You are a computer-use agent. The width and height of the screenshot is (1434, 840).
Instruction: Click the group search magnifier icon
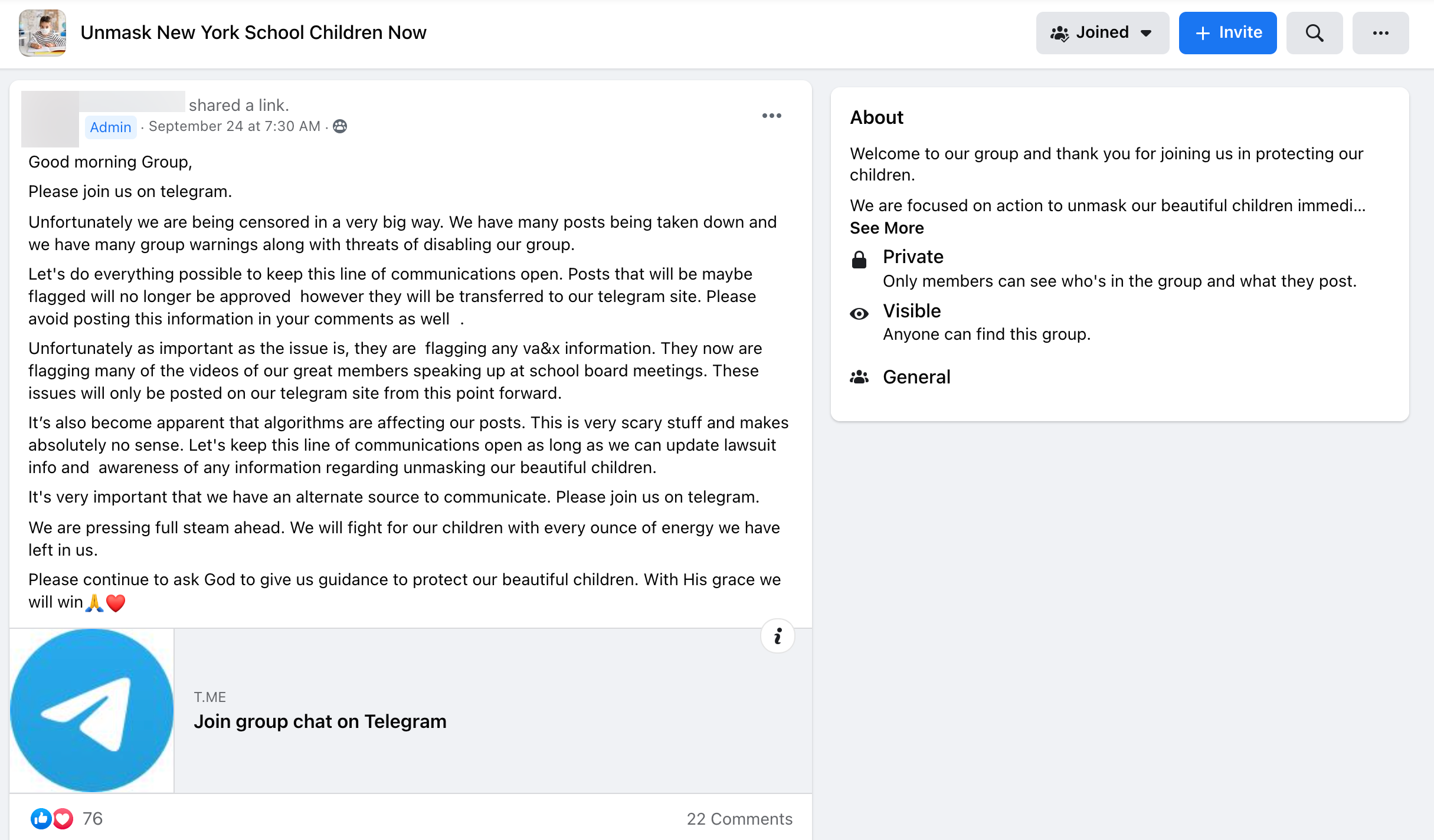pyautogui.click(x=1314, y=33)
